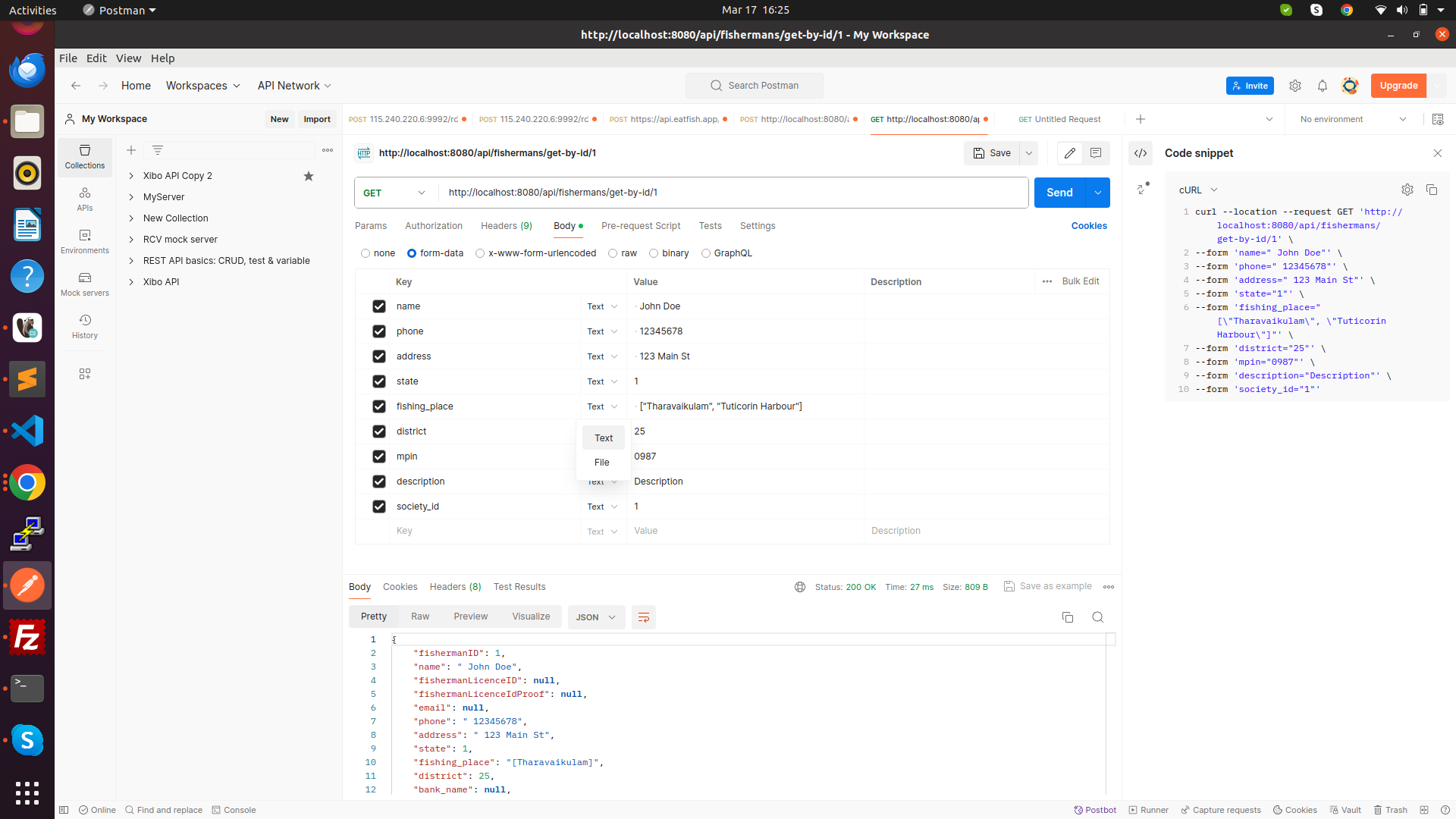Viewport: 1456px width, 819px height.
Task: Open the History sidebar panel
Action: pos(85,326)
